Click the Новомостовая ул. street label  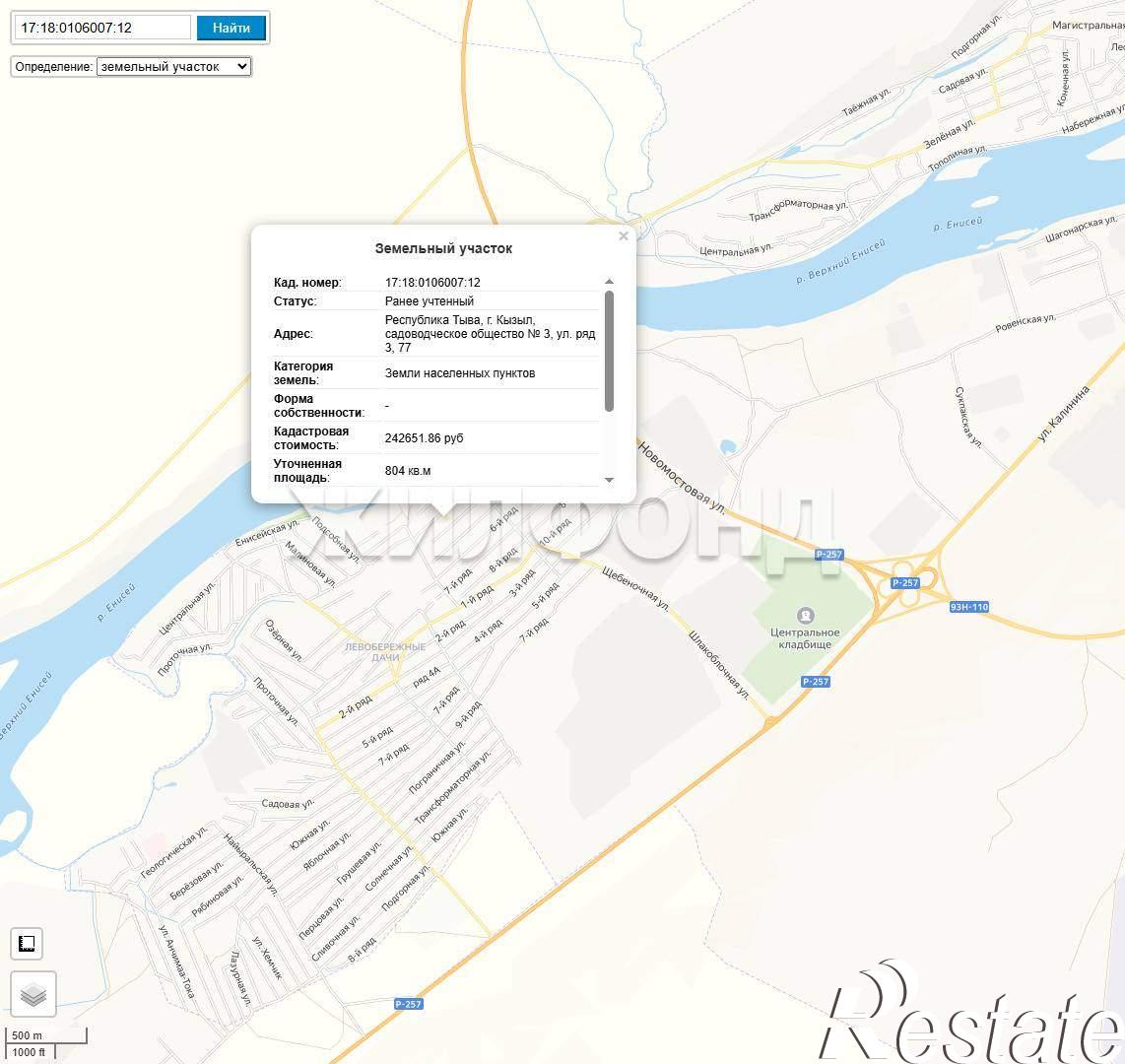click(682, 477)
